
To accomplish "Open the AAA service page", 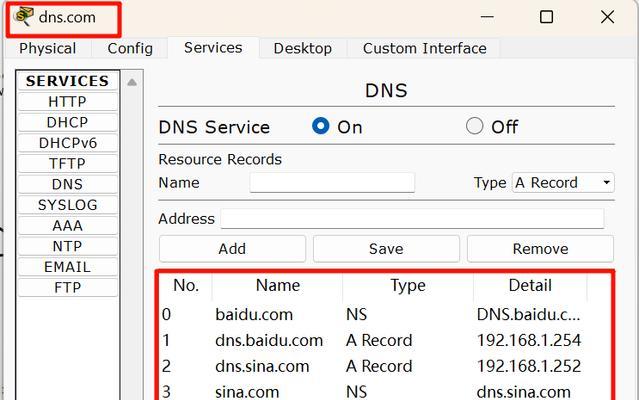I will tap(68, 226).
